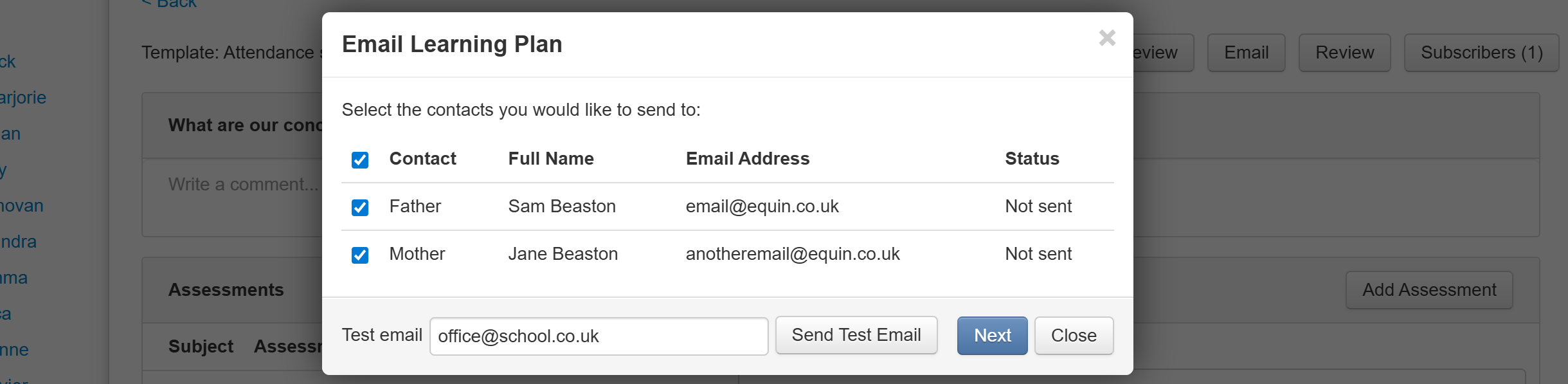Dismiss the dialog using the X icon
The width and height of the screenshot is (1568, 384).
click(x=1106, y=38)
